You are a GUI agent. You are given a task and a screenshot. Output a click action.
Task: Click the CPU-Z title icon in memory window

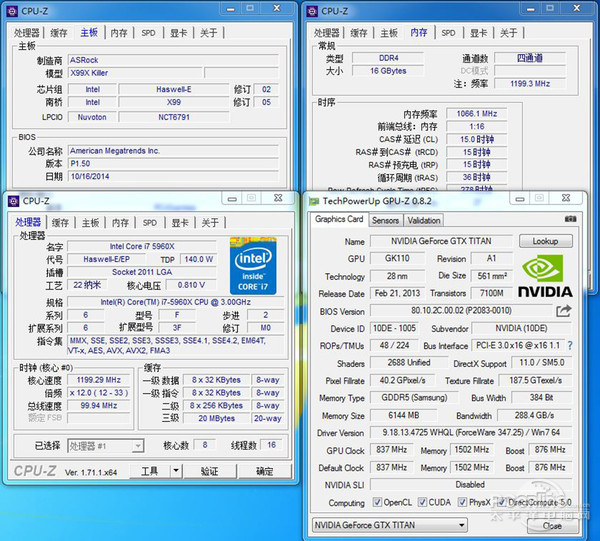(x=312, y=11)
